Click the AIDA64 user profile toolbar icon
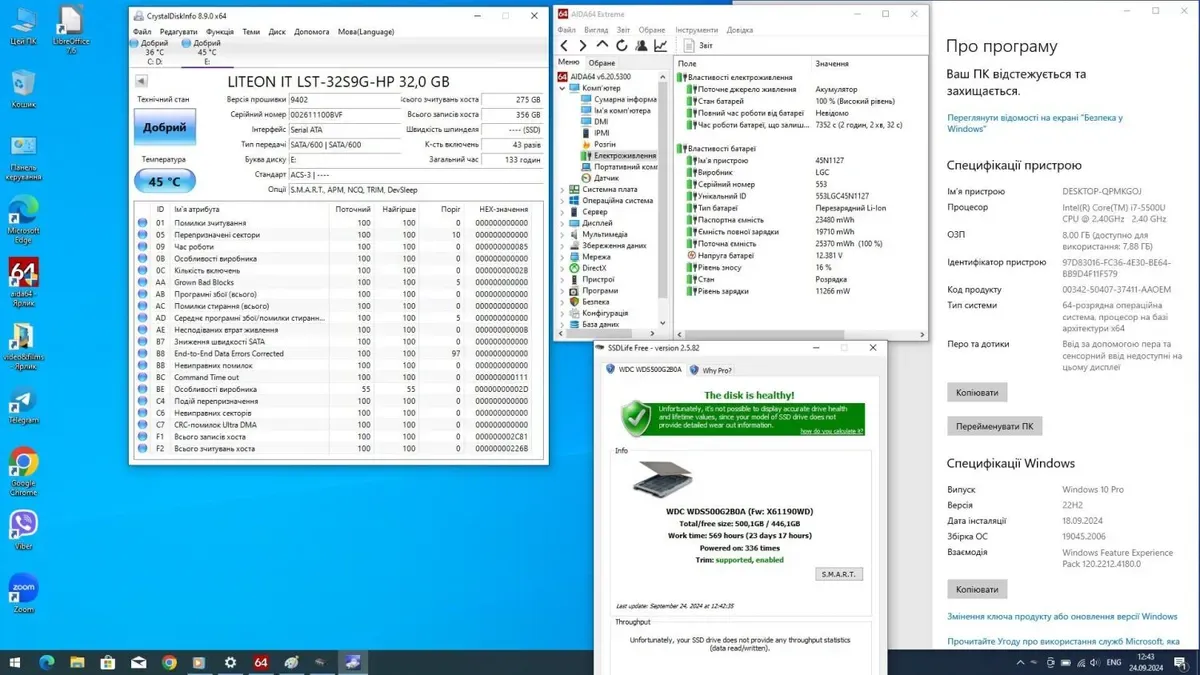This screenshot has height=675, width=1200. [x=641, y=46]
